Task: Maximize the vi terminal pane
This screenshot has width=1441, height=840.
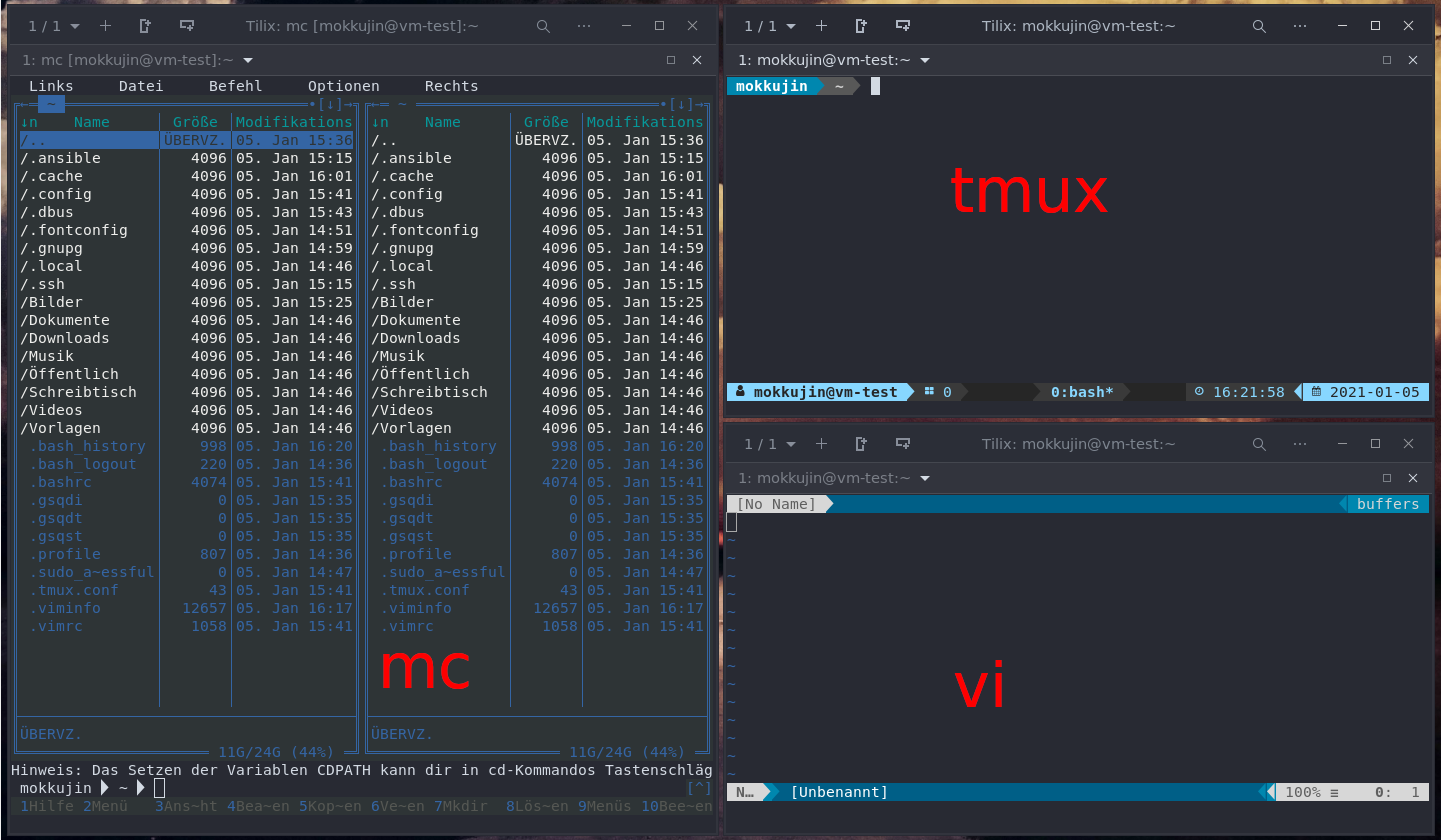Action: tap(1387, 478)
